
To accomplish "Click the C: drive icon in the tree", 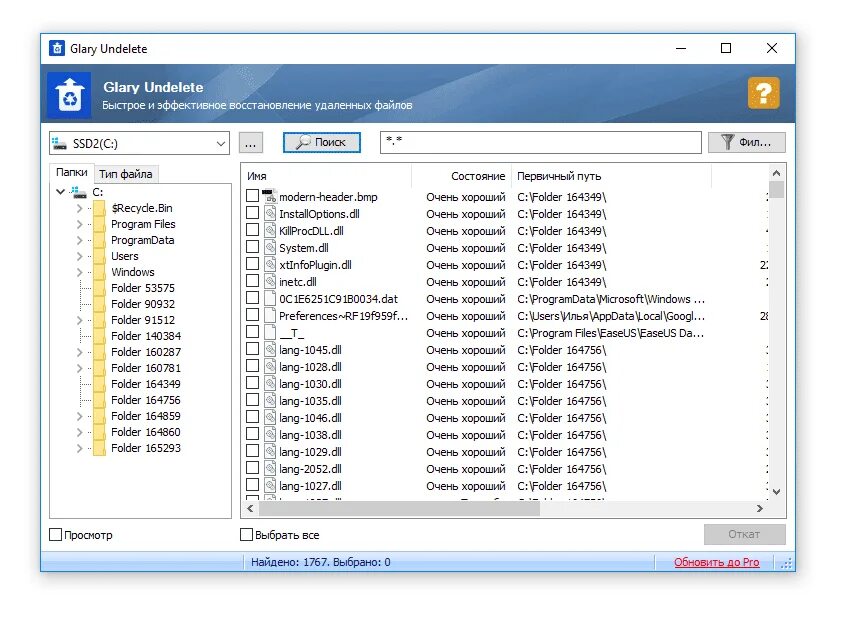I will pos(79,192).
